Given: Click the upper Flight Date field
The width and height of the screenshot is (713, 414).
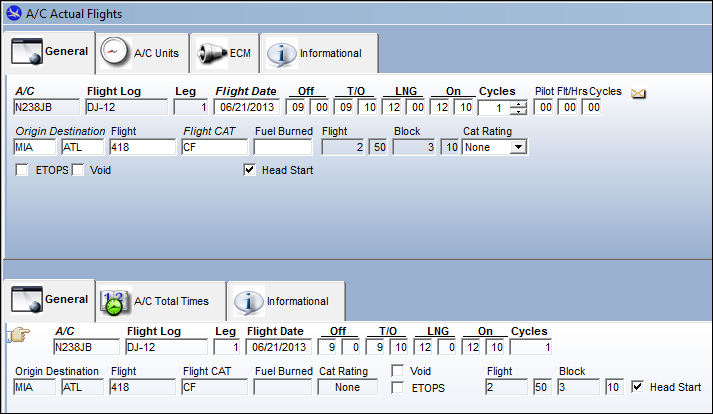Looking at the screenshot, I should click(x=246, y=107).
